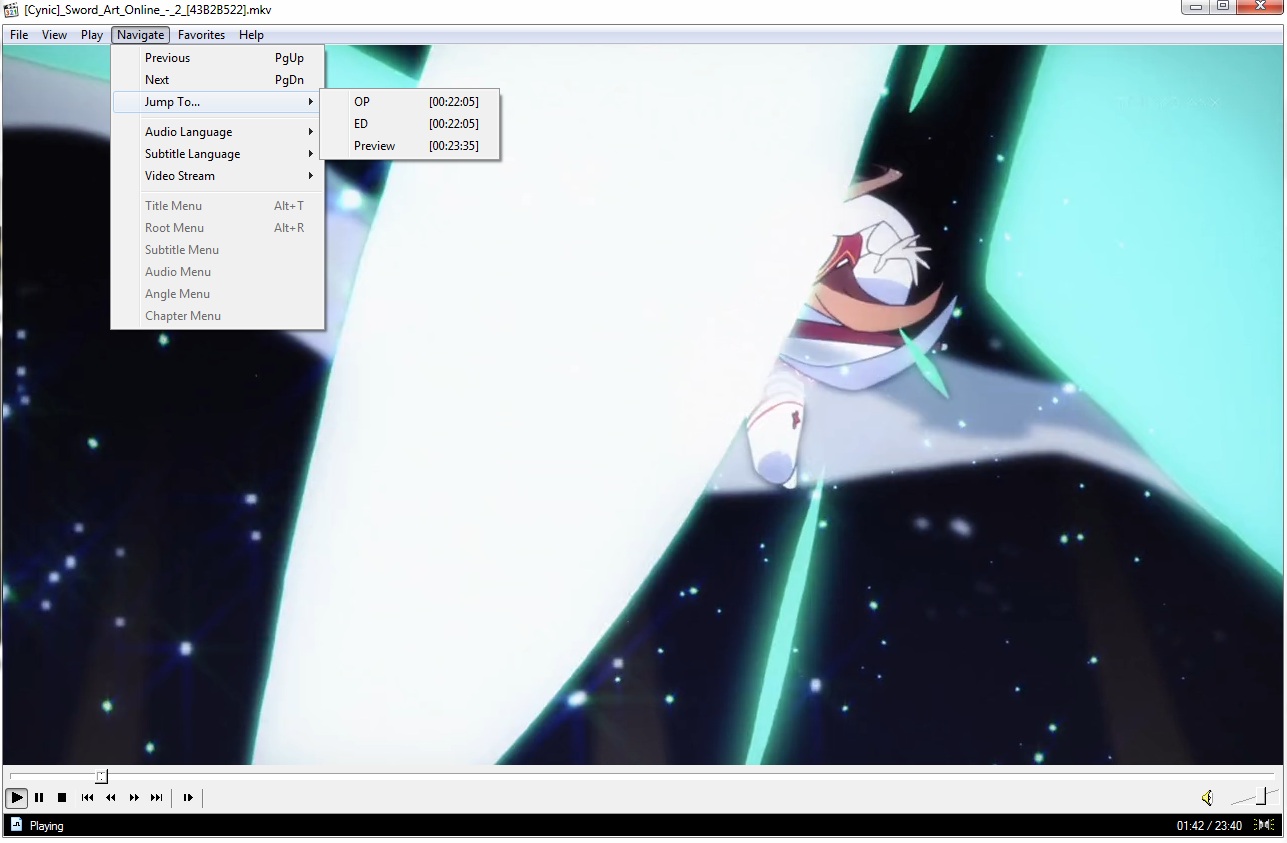1287x843 pixels.
Task: Open the Help menu
Action: (251, 35)
